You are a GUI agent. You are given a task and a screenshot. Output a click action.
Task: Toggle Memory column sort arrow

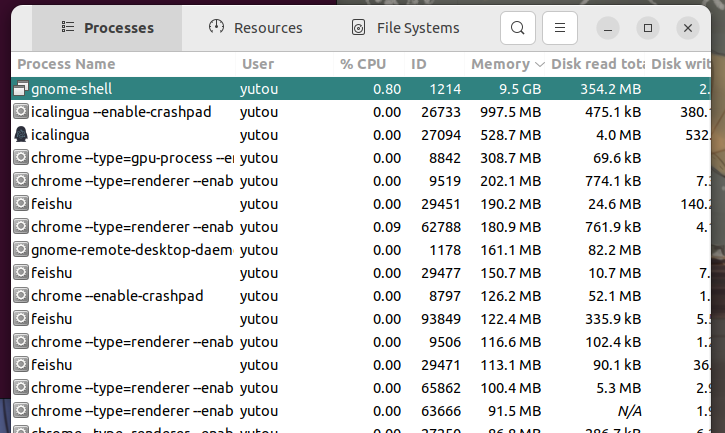click(x=539, y=64)
